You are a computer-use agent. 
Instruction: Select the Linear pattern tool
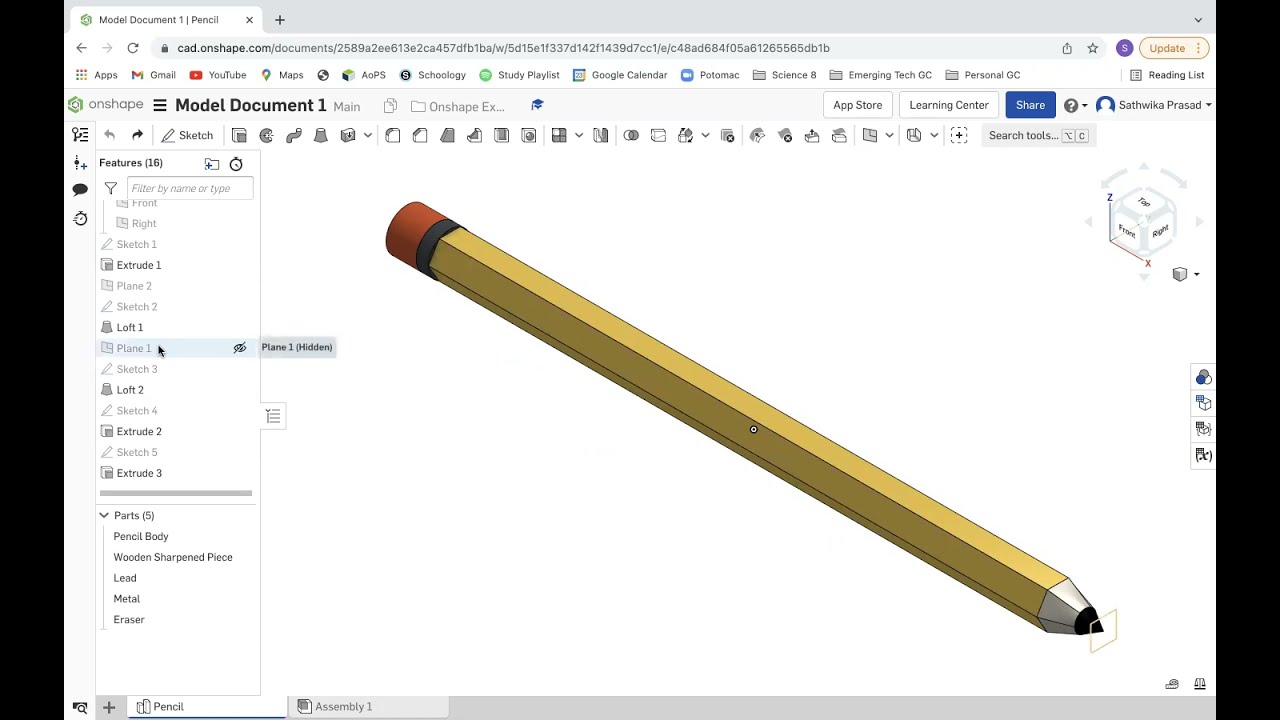[x=559, y=135]
